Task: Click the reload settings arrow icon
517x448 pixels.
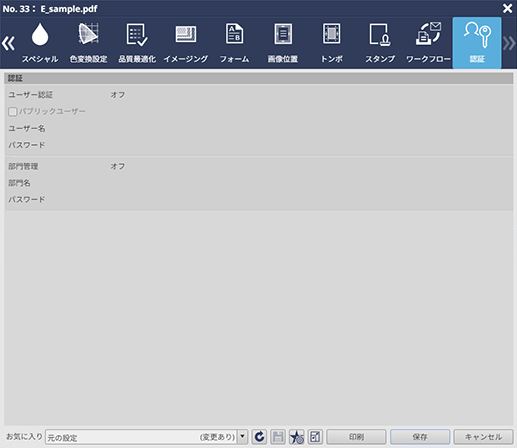Action: click(x=259, y=437)
